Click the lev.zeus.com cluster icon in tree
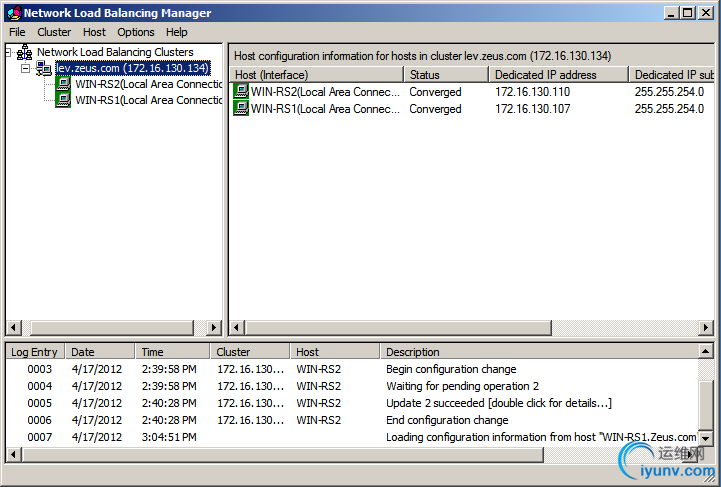This screenshot has height=487, width=721. [44, 68]
